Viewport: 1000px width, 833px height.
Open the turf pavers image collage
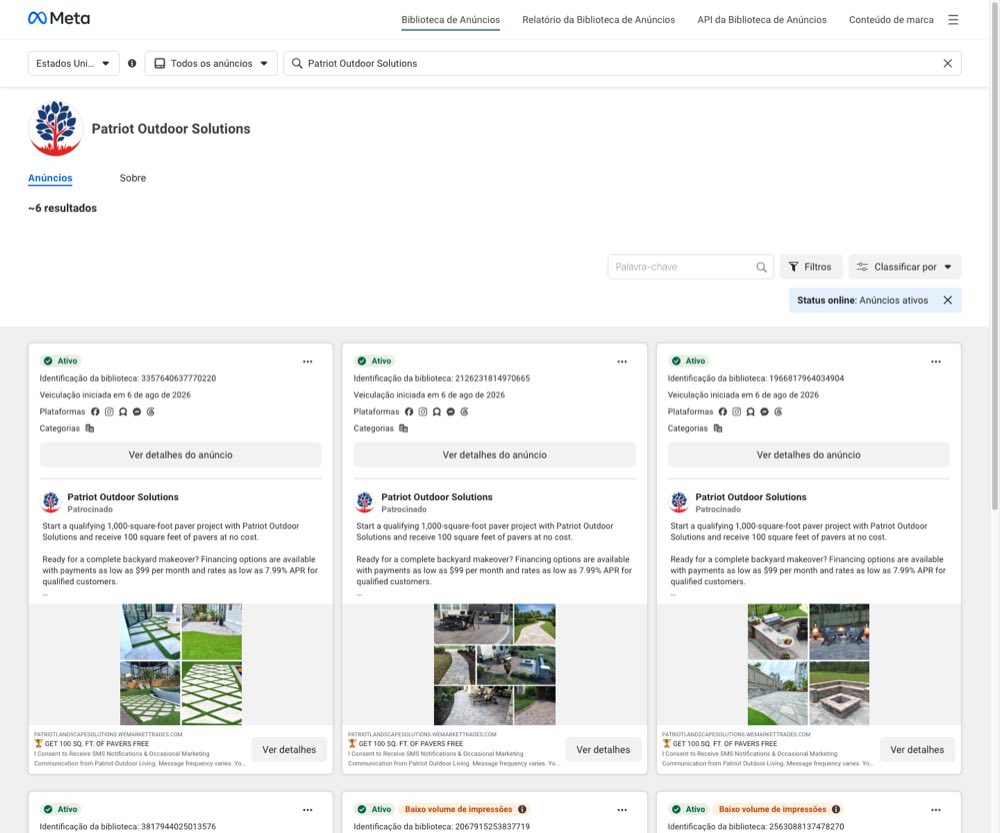click(x=181, y=665)
